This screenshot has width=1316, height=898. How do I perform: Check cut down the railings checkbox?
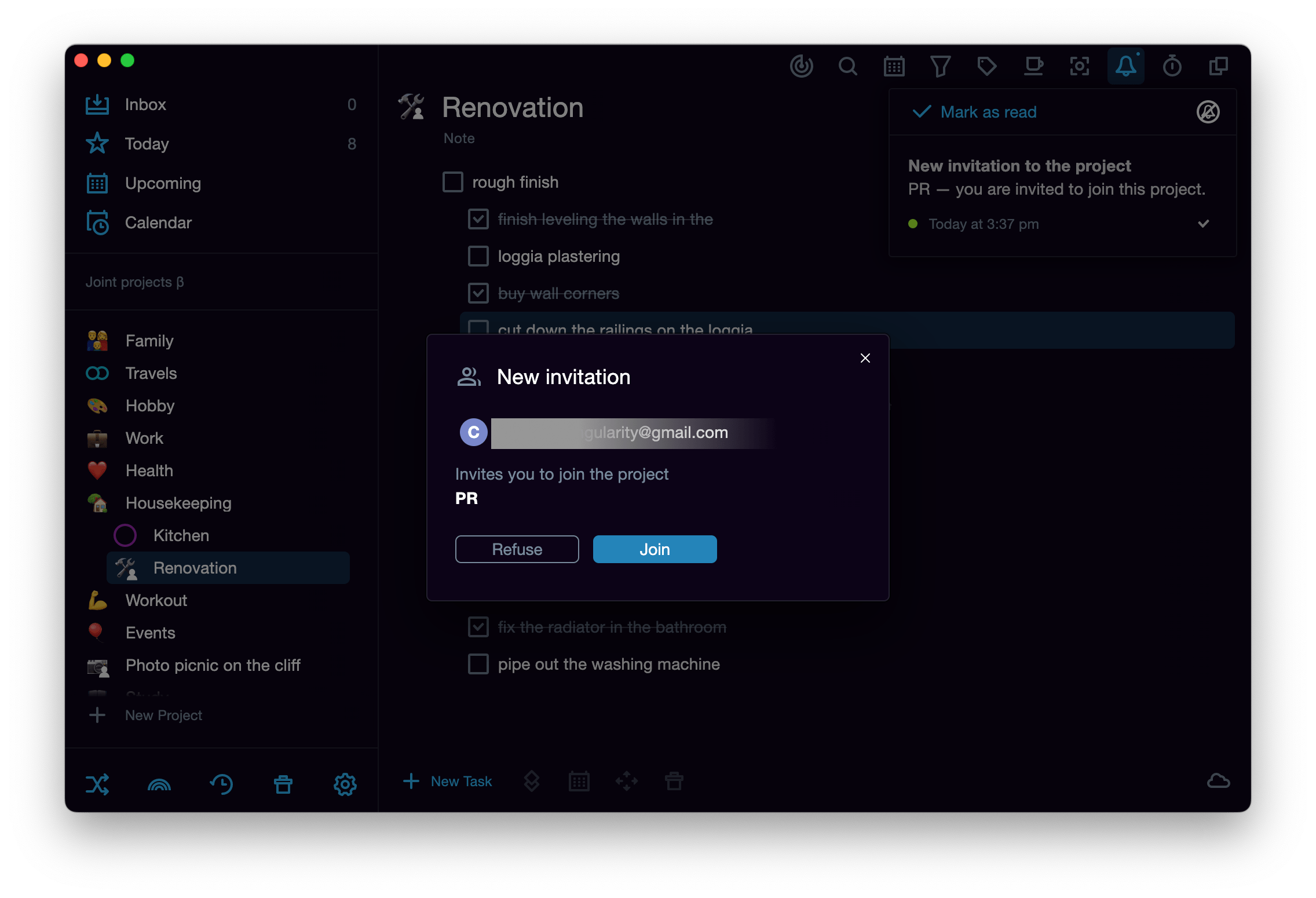pyautogui.click(x=478, y=328)
